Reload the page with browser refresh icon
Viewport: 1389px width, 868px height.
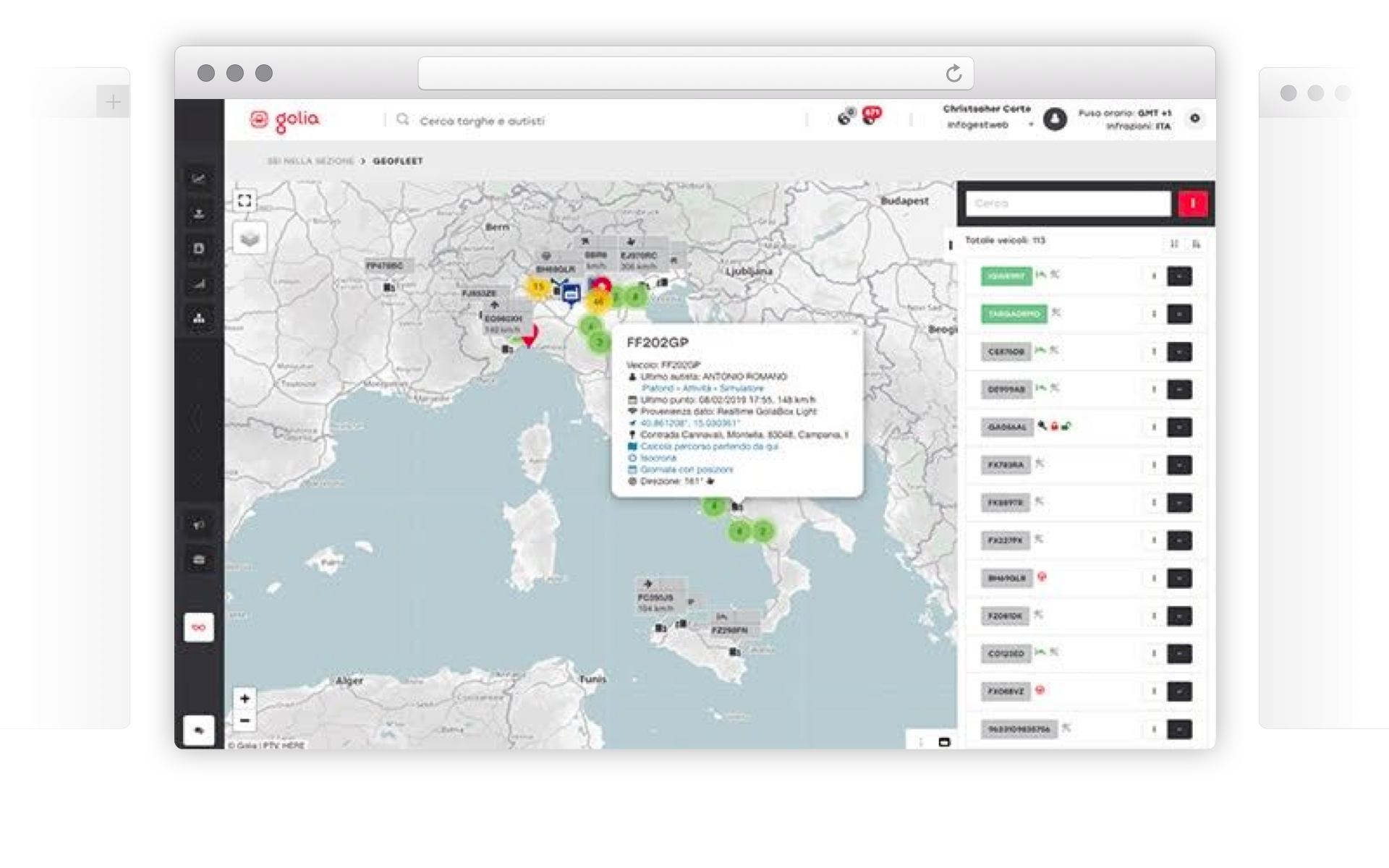tap(953, 73)
